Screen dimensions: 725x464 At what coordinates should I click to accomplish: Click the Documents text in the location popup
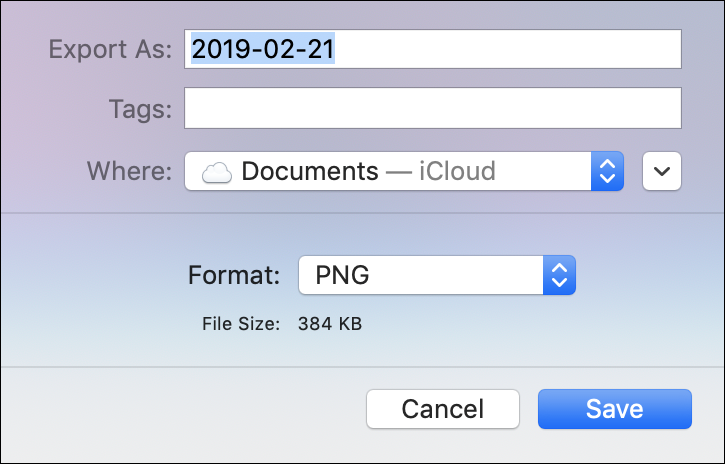(310, 171)
